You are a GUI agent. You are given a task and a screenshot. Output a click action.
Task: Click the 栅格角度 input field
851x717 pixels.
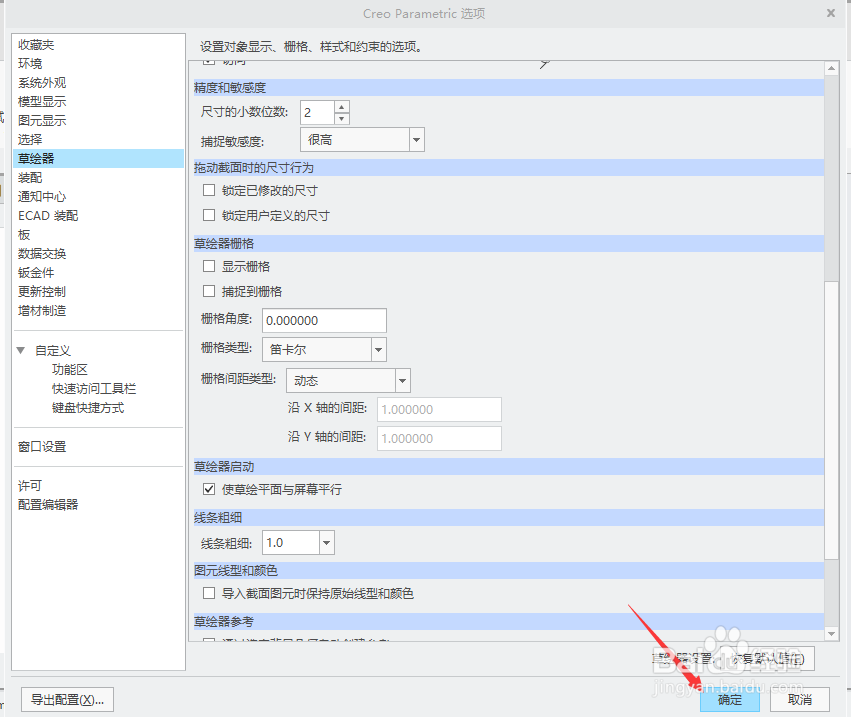(x=324, y=320)
